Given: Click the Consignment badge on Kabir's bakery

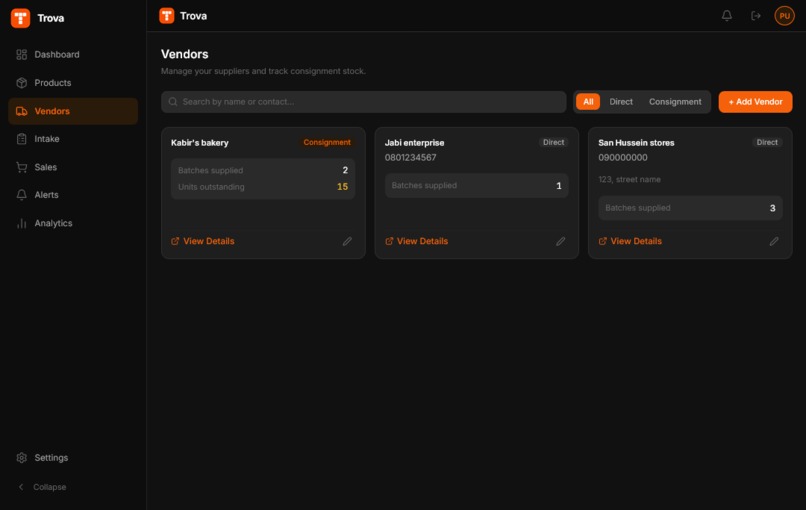Looking at the screenshot, I should (327, 142).
